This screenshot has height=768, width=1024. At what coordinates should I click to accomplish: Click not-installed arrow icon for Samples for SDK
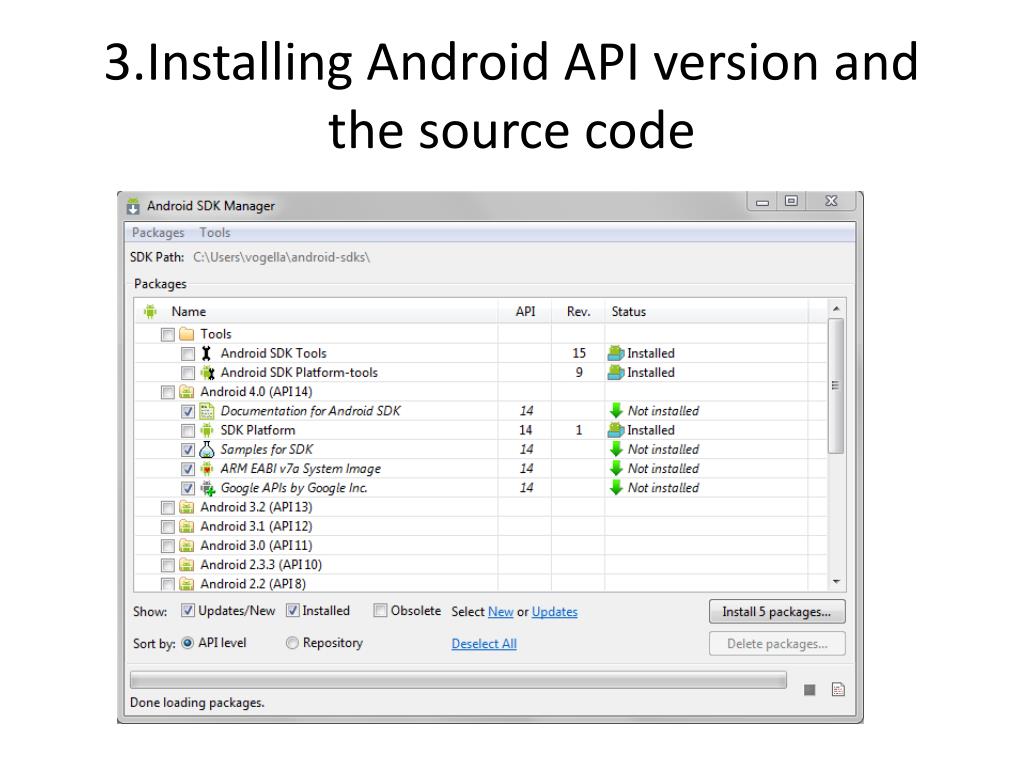pos(616,449)
